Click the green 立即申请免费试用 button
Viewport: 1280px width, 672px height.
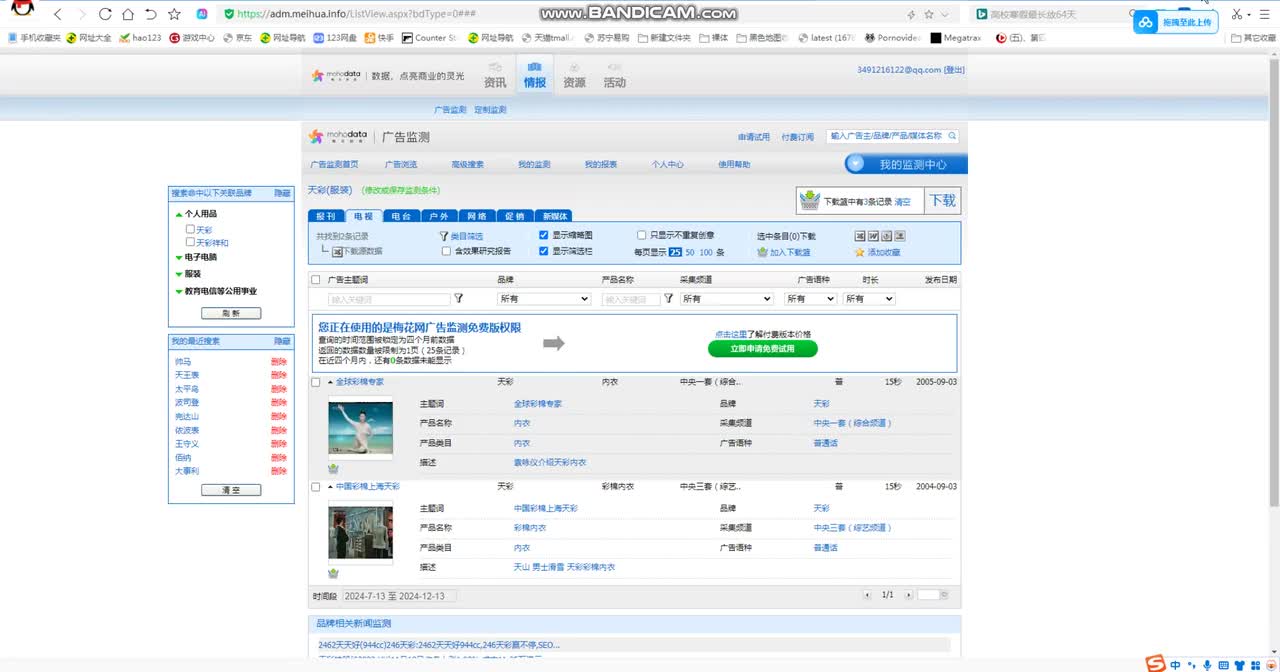[x=763, y=349]
